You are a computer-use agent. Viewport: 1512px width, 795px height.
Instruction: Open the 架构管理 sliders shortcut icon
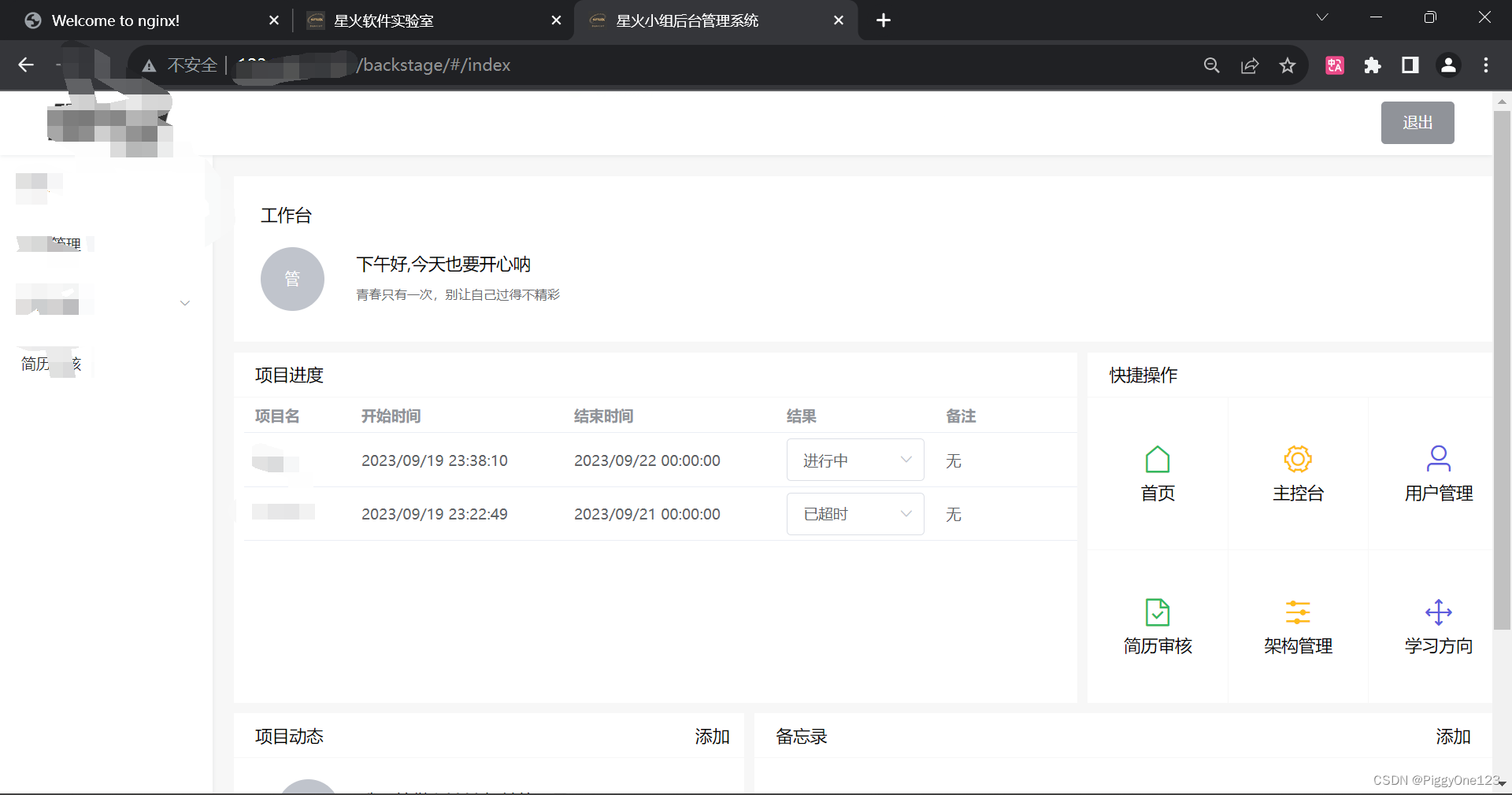1298,612
